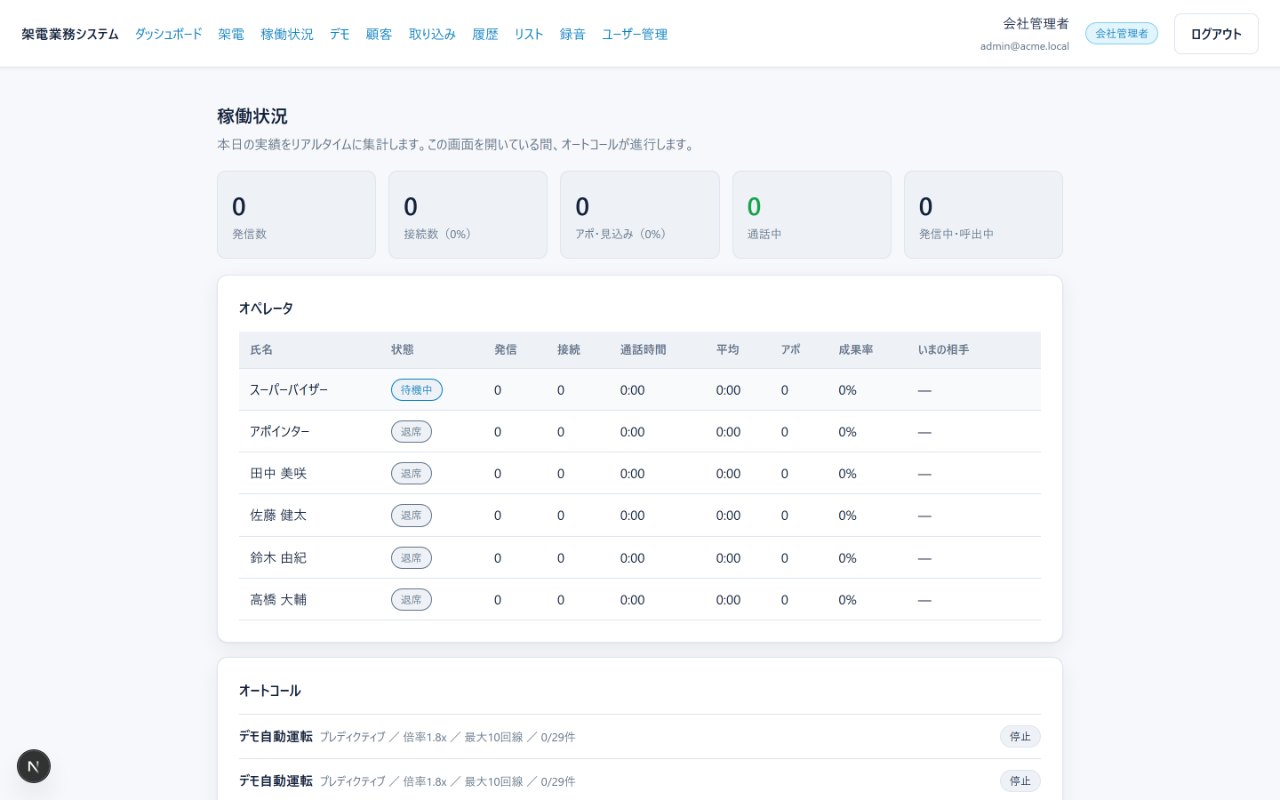Click the 会社管理者 role badge
The height and width of the screenshot is (800, 1280).
coord(1121,33)
